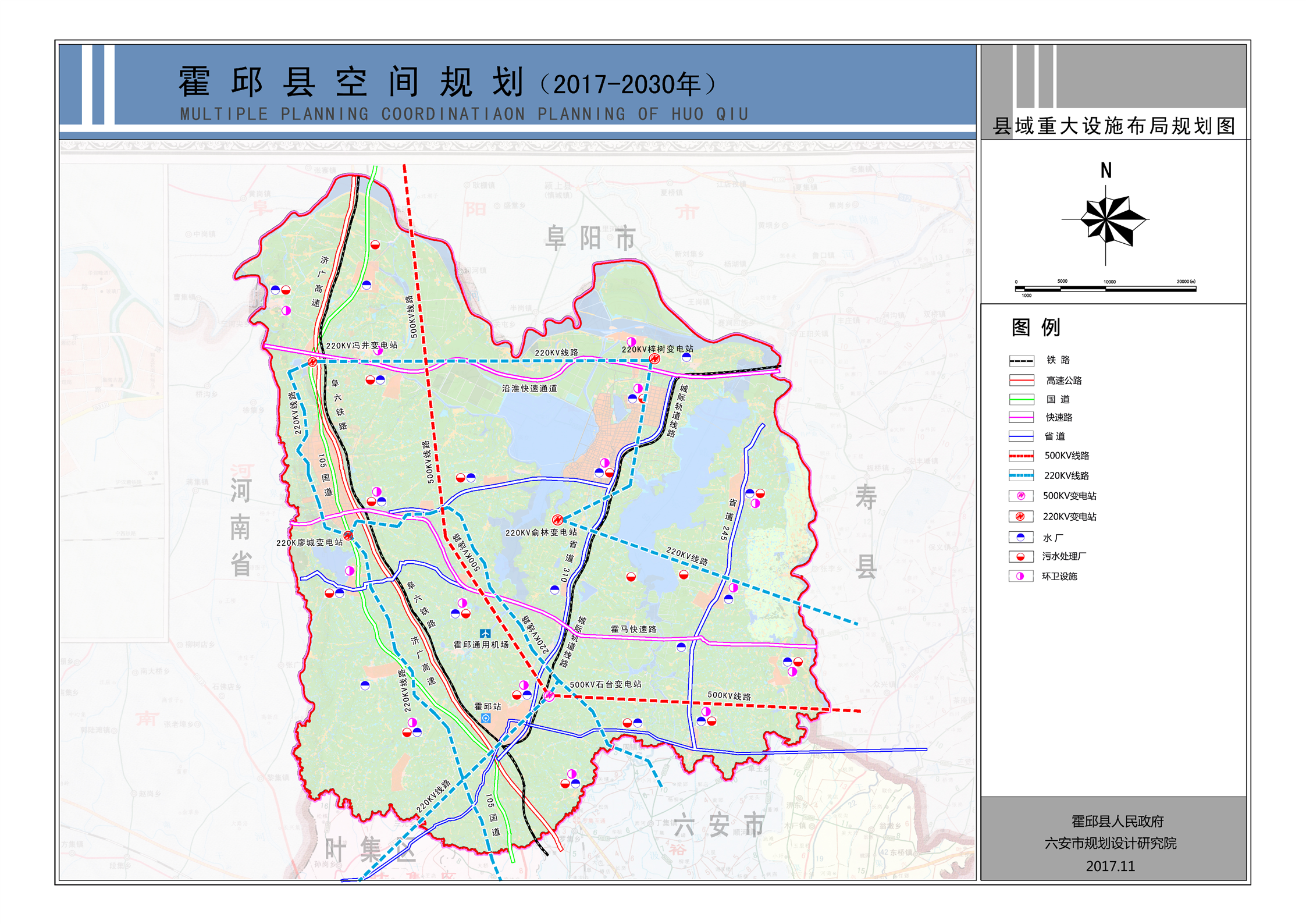Click the 国道 green line swatch
Screen dimensions: 1306x924
pos(1021,399)
